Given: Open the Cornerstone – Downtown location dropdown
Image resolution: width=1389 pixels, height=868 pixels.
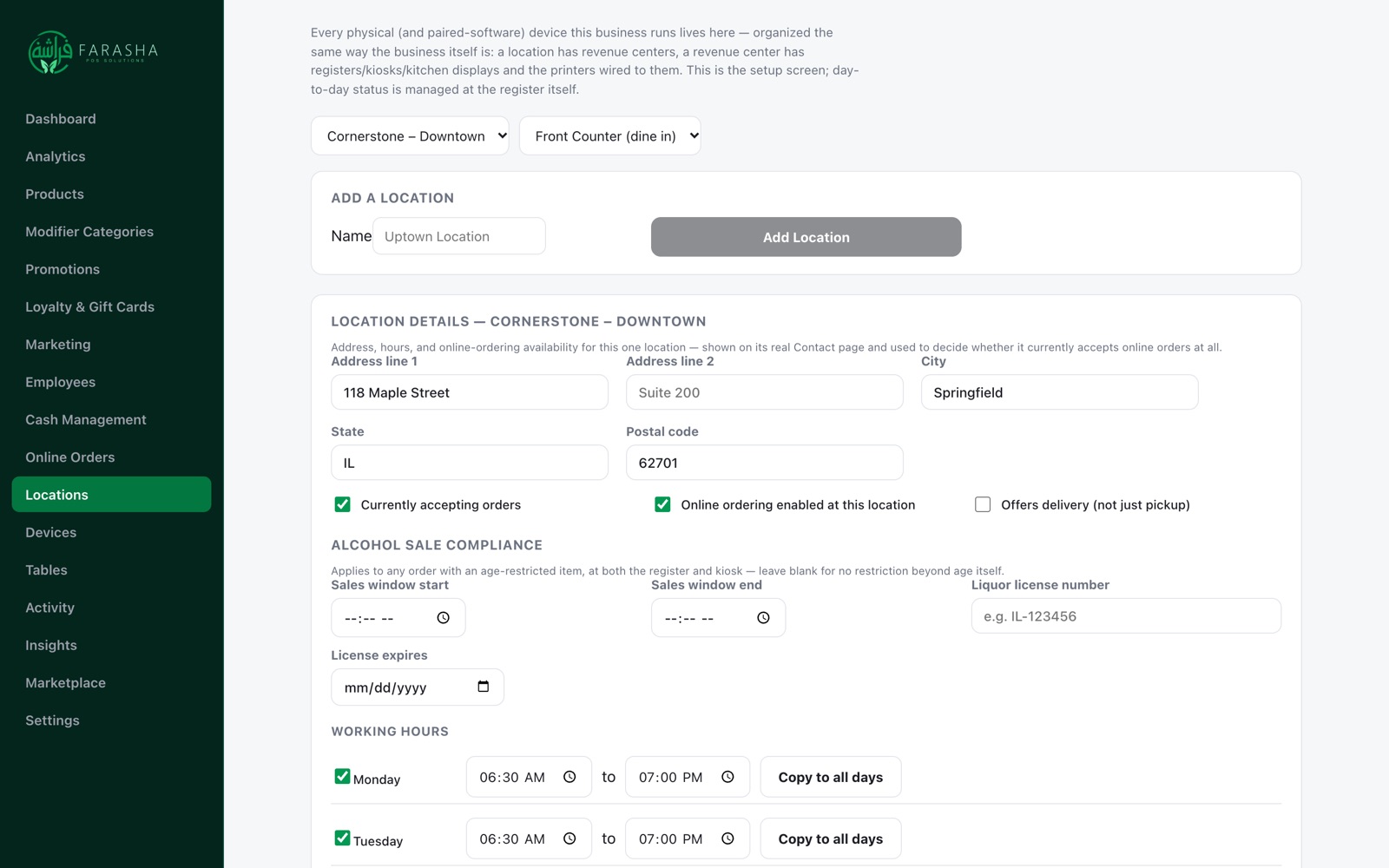Looking at the screenshot, I should pyautogui.click(x=410, y=136).
